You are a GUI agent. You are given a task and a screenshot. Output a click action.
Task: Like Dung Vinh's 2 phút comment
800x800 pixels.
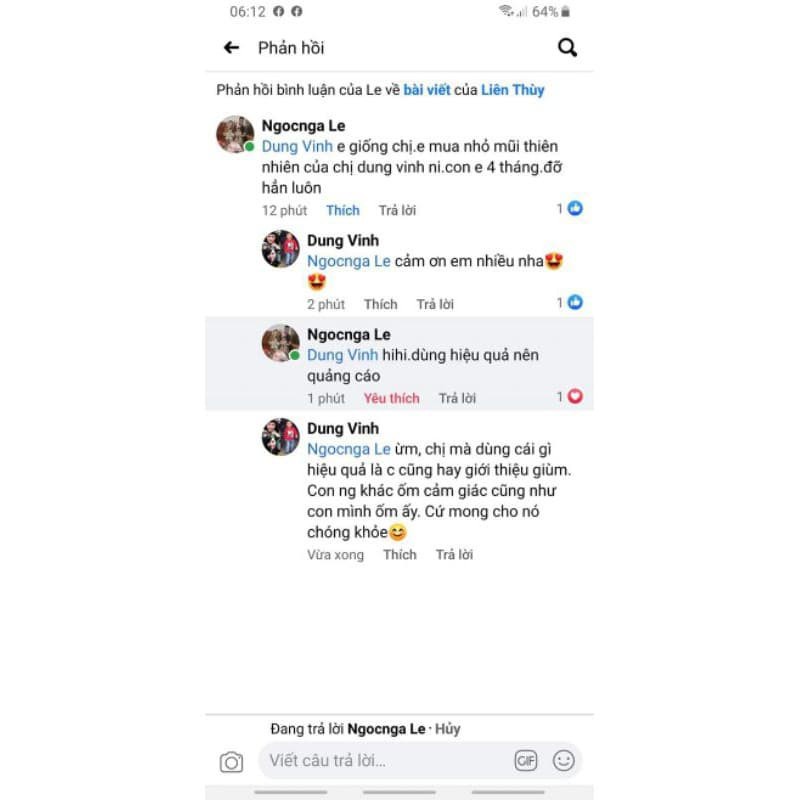(x=381, y=304)
